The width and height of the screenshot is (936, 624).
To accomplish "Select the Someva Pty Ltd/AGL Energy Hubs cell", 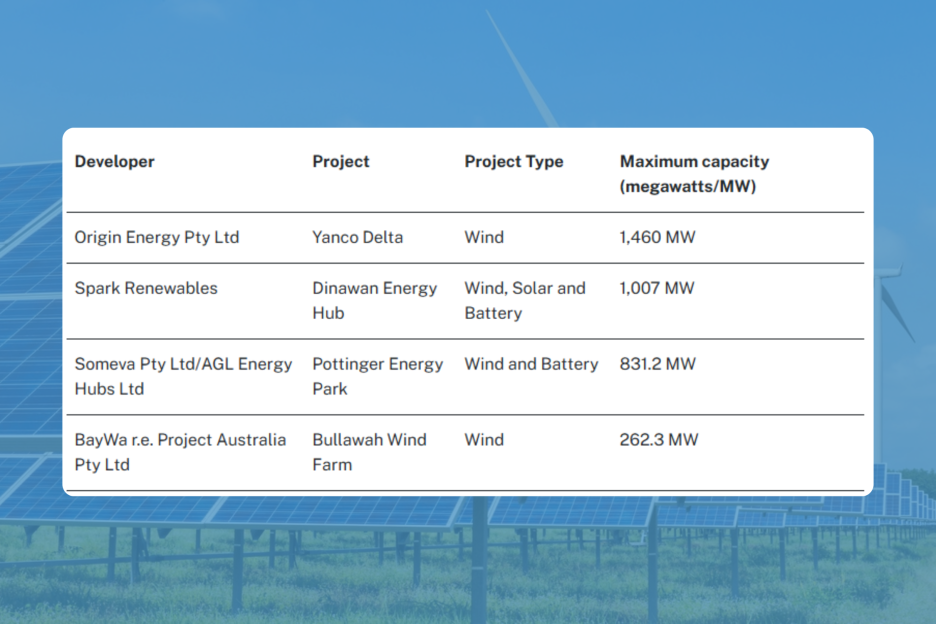I will click(183, 376).
